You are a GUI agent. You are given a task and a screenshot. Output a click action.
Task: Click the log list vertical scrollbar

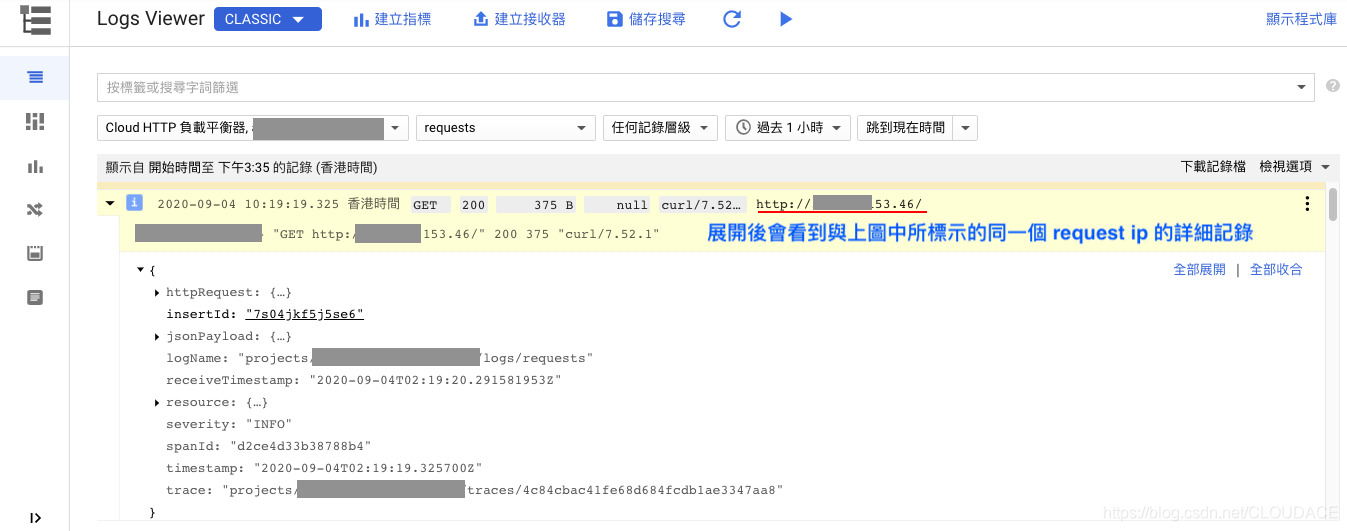(1333, 203)
